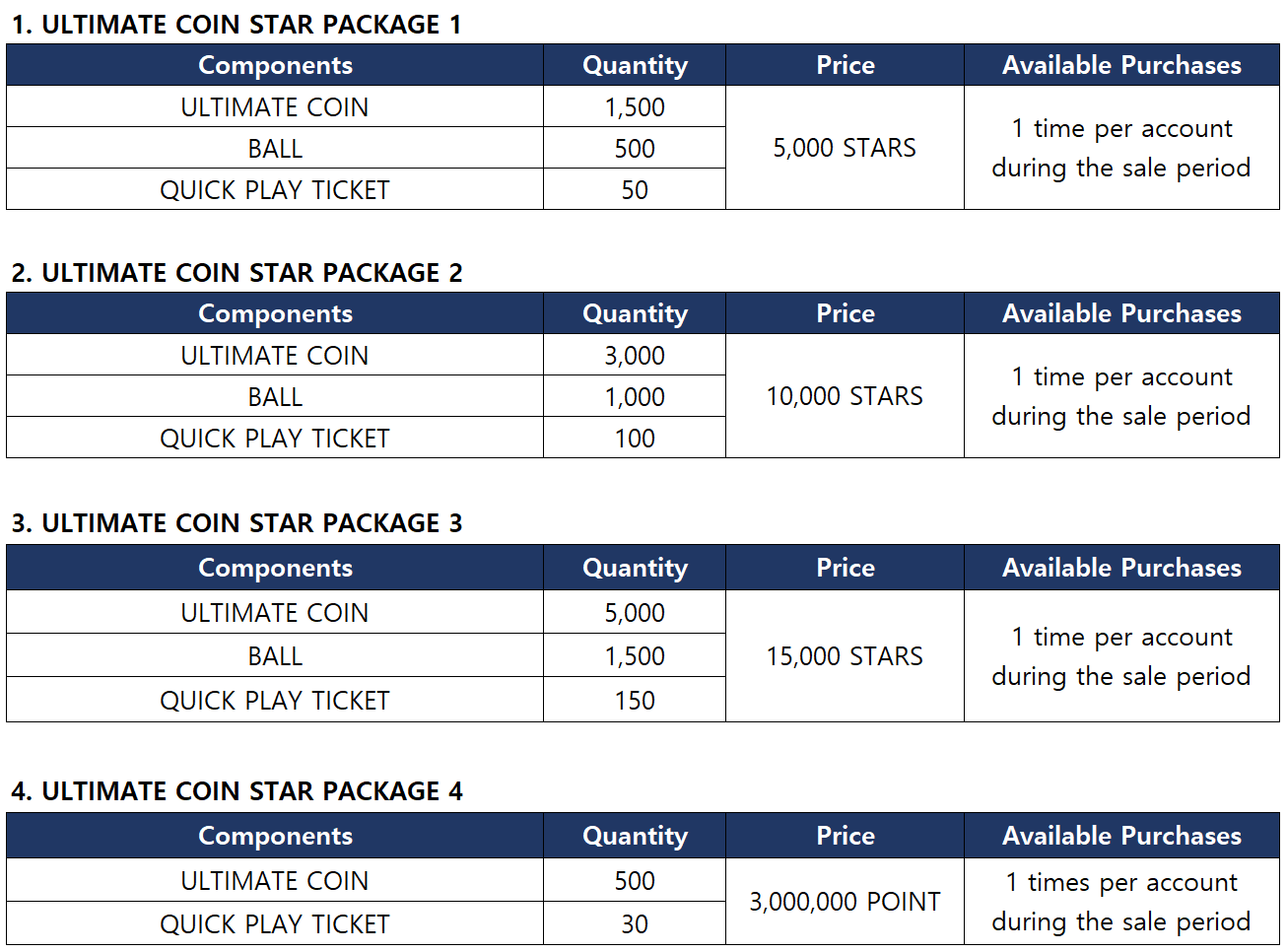Click the 15,000 STARS price cell
Viewport: 1287px width, 952px height.
point(845,656)
